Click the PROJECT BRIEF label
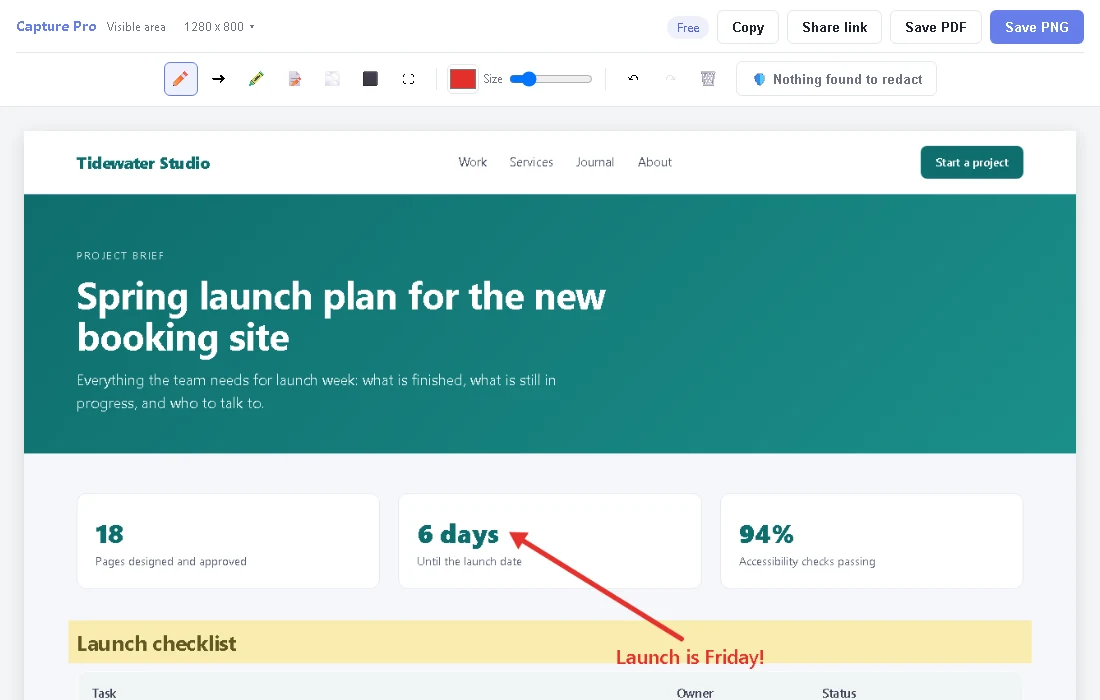 click(x=121, y=255)
